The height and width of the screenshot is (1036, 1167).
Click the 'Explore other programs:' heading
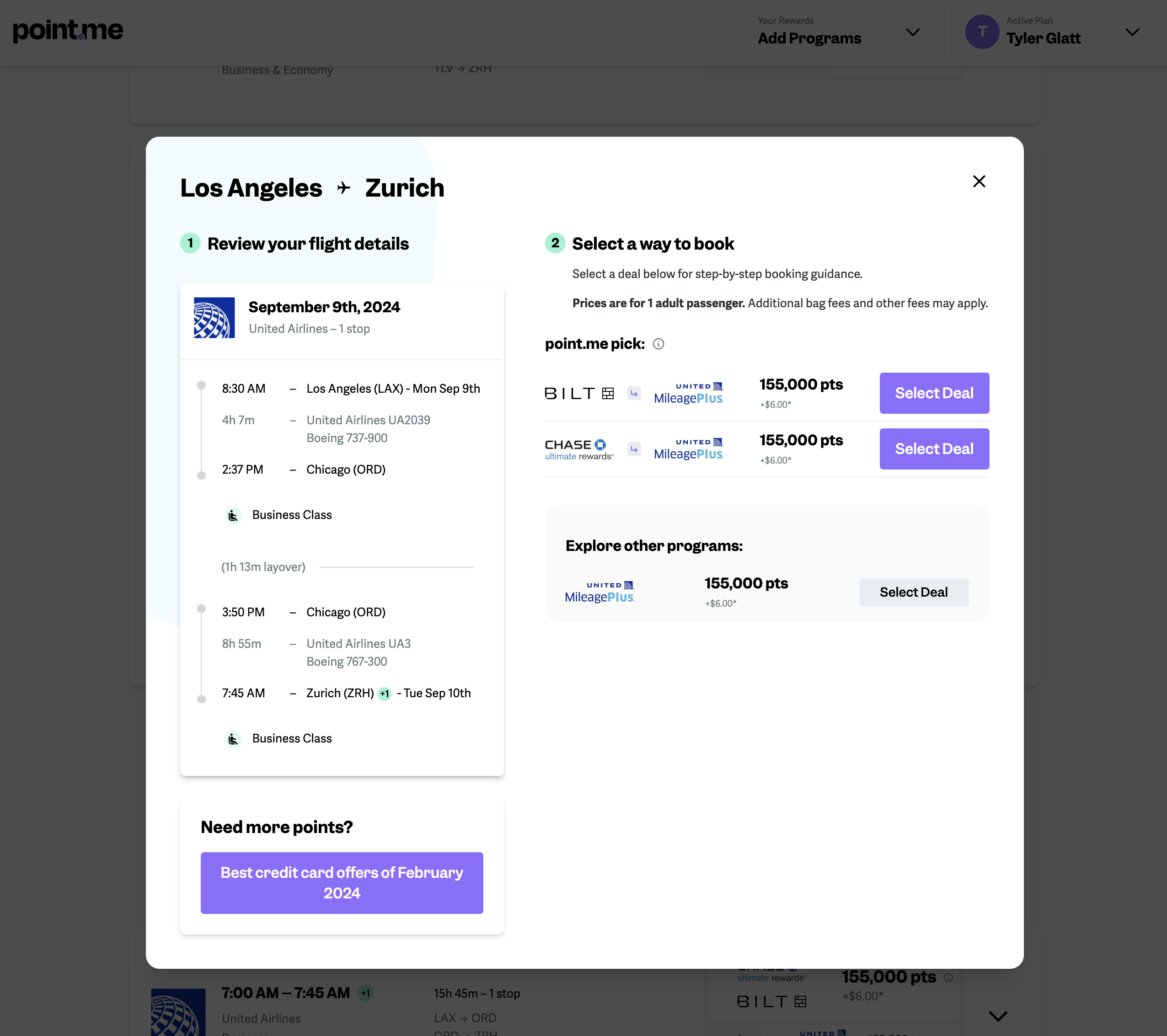point(654,546)
